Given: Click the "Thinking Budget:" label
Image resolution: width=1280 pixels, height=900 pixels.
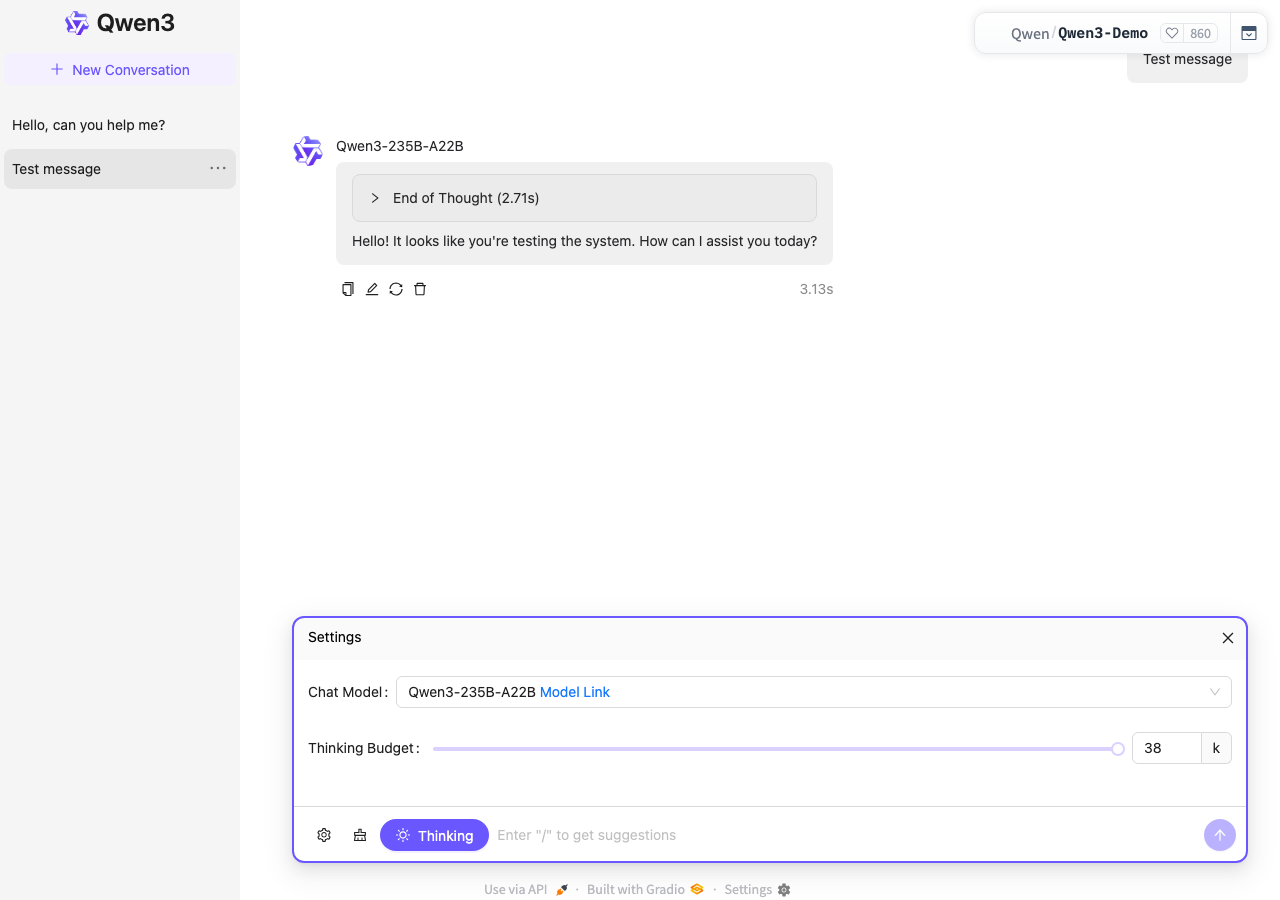Looking at the screenshot, I should (364, 748).
